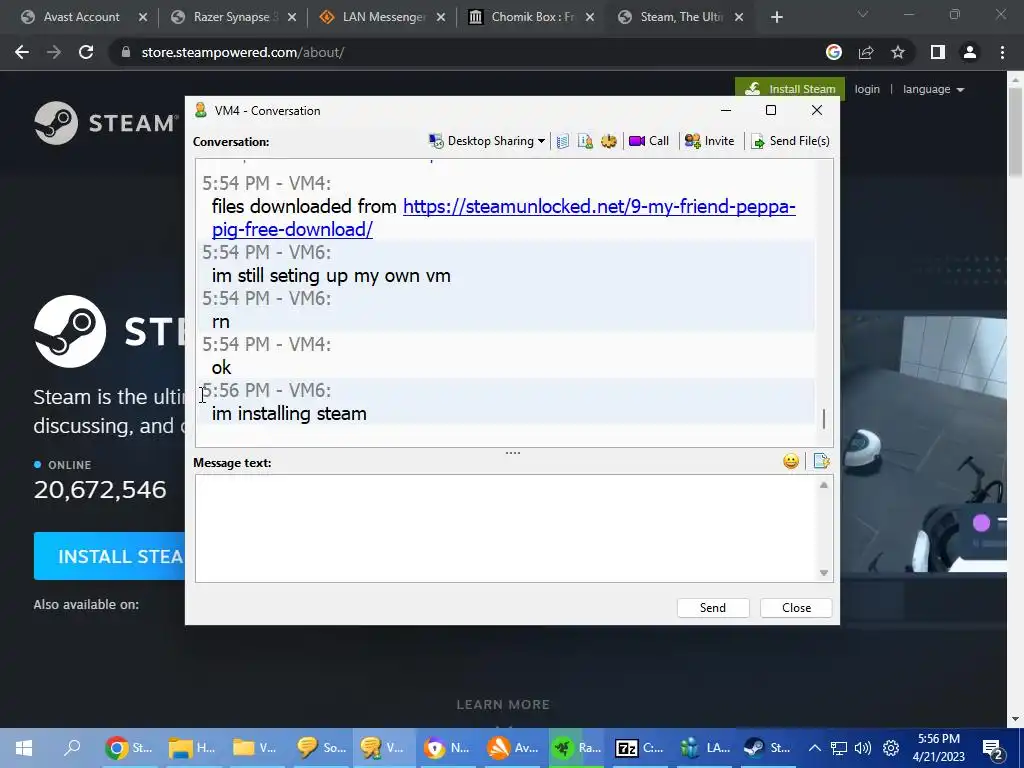Click 'im still seting up my own vm' message

(x=331, y=276)
